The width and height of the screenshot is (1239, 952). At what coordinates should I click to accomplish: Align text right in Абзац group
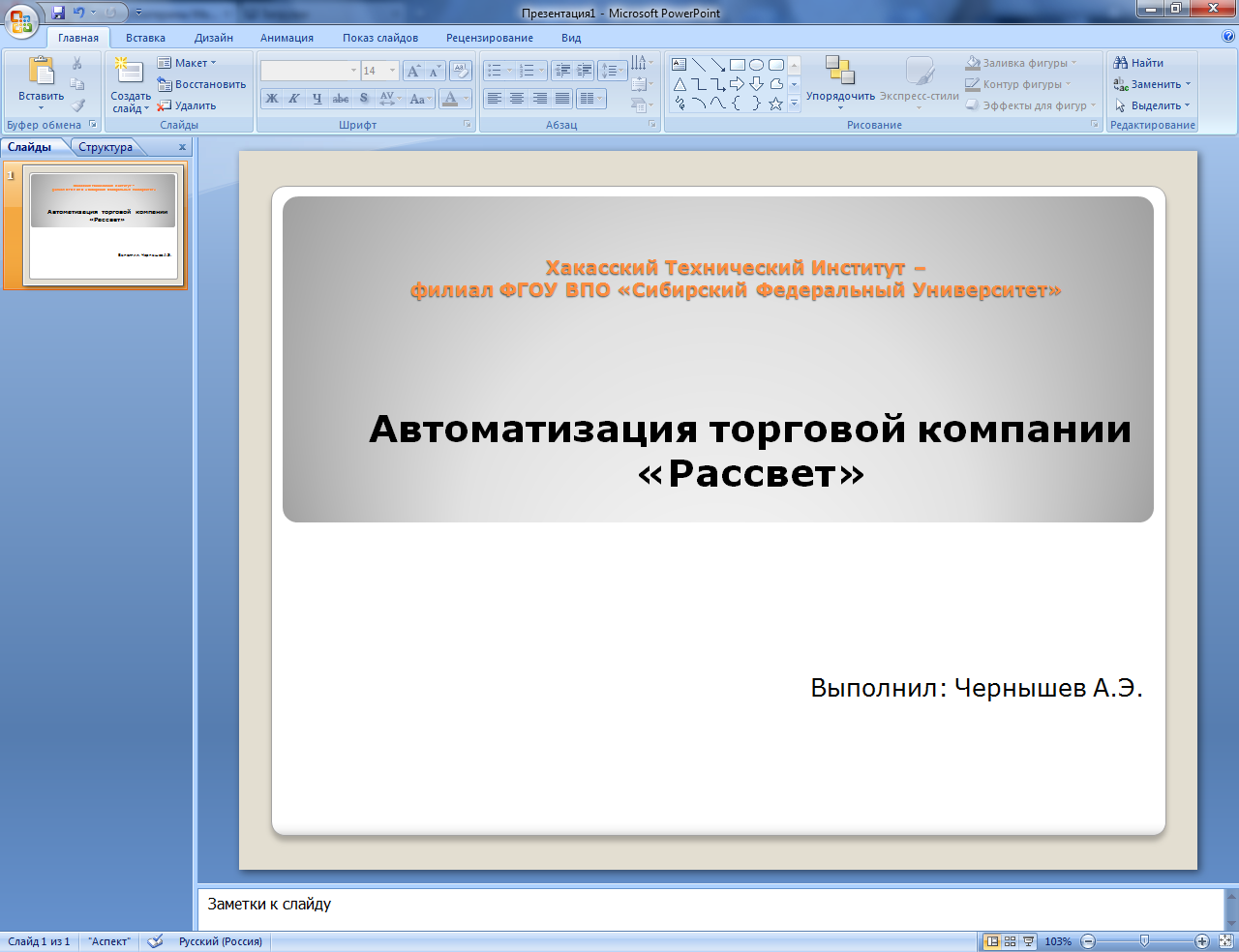point(539,99)
